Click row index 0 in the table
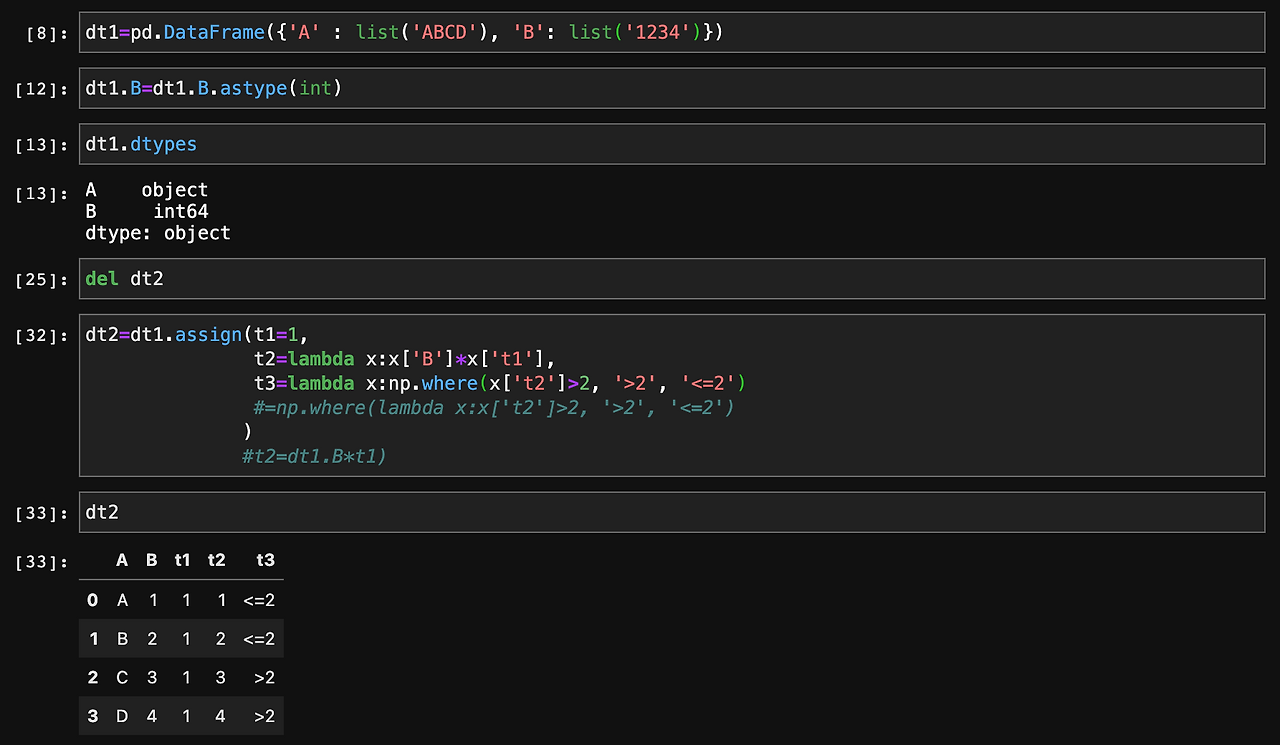The height and width of the screenshot is (745, 1280). pos(93,600)
